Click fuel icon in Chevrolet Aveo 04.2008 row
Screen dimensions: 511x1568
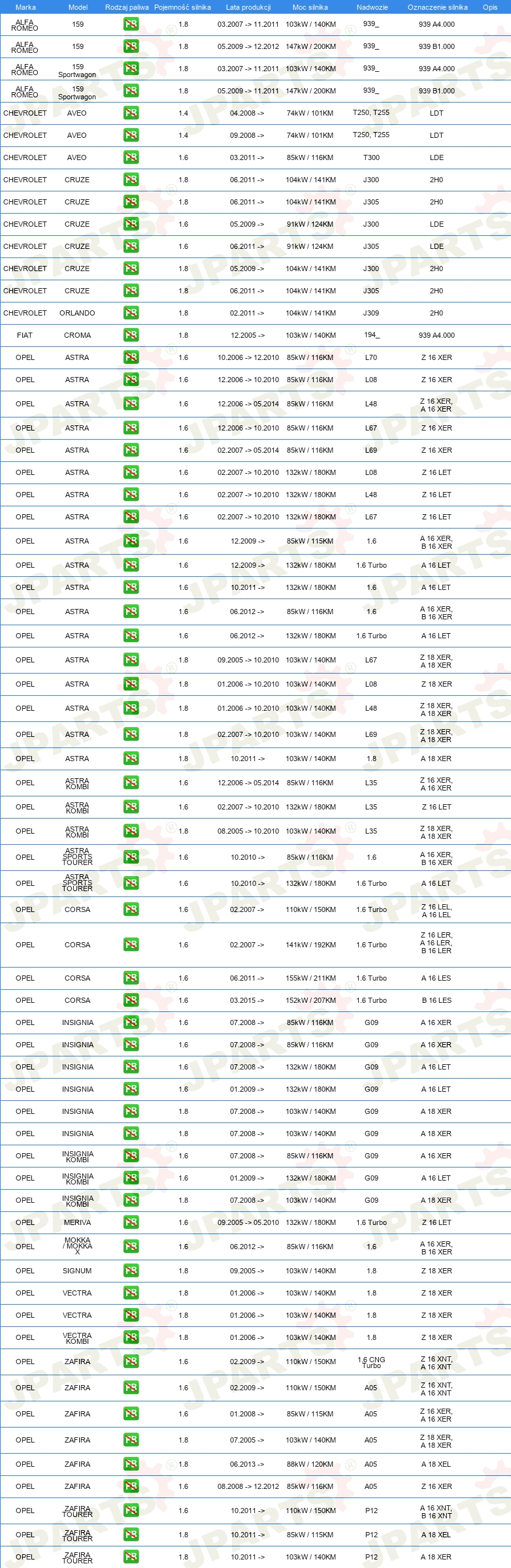(131, 113)
